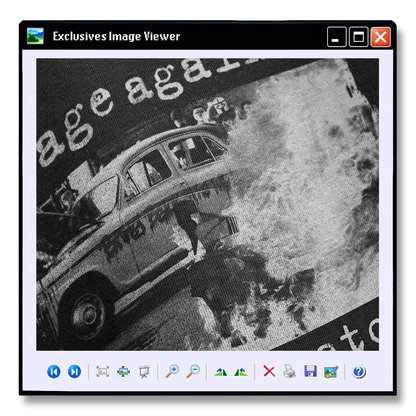Screen dimensions: 416x416
Task: Select the best fit icon
Action: [123, 371]
